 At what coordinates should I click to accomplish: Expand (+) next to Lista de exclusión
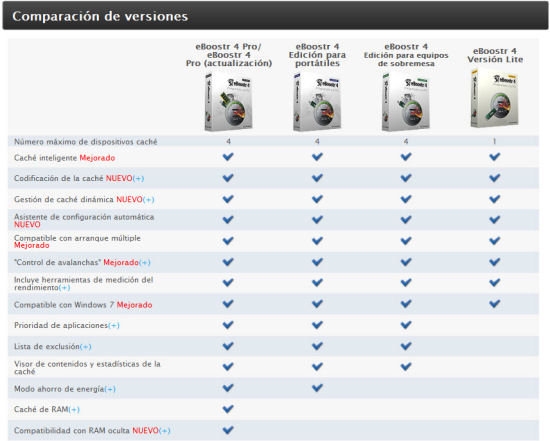pos(86,347)
